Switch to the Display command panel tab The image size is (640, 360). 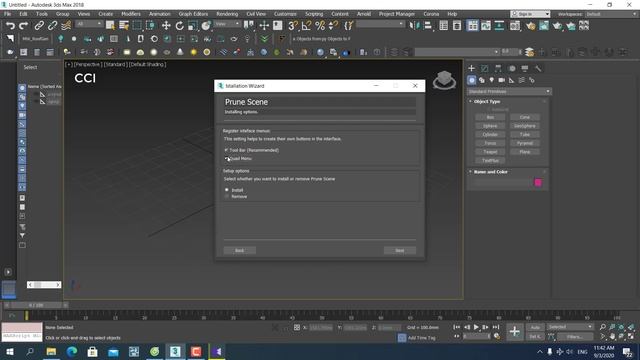tap(525, 68)
